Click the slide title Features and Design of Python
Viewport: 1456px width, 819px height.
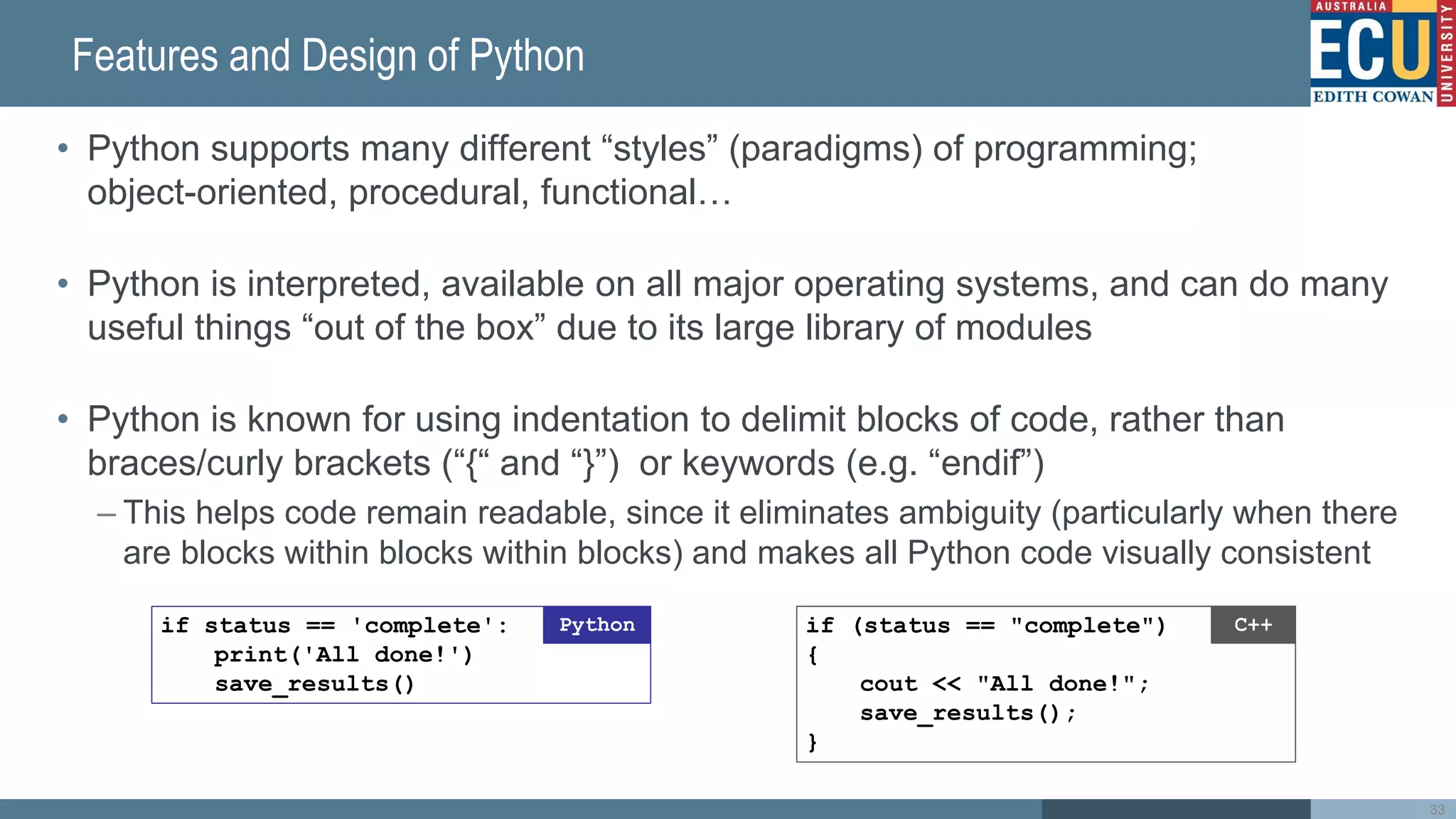coord(328,56)
